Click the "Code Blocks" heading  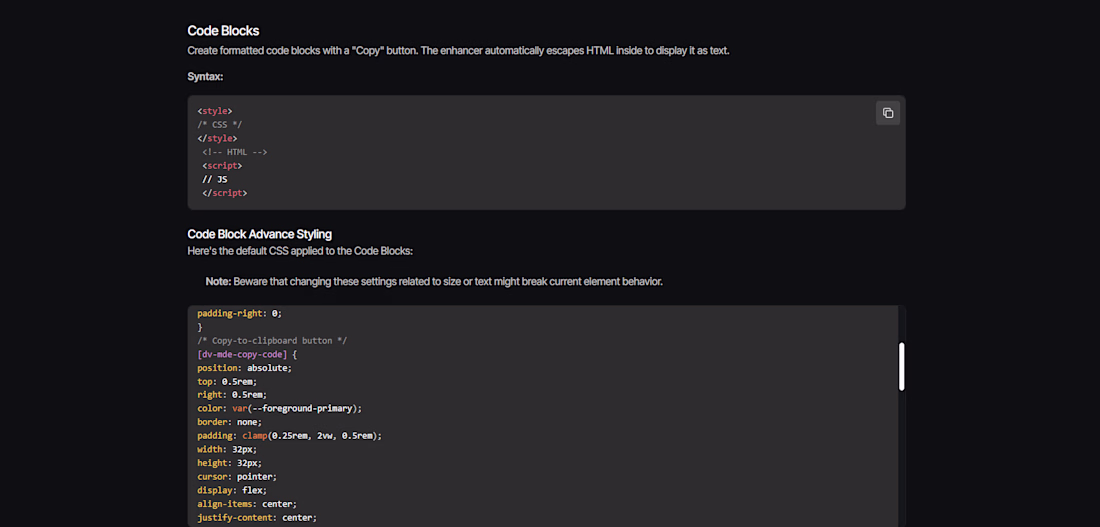(x=223, y=31)
